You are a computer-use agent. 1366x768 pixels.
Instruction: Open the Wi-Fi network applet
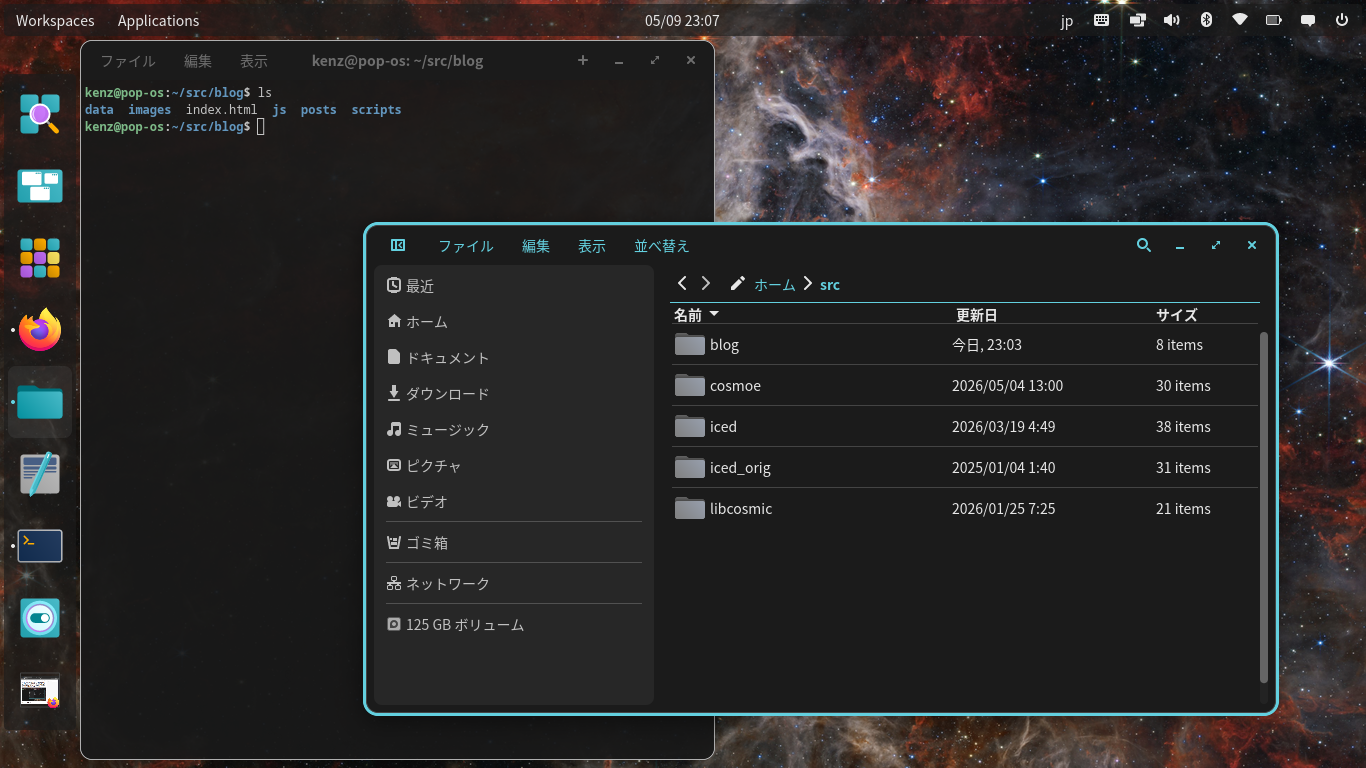[x=1240, y=20]
